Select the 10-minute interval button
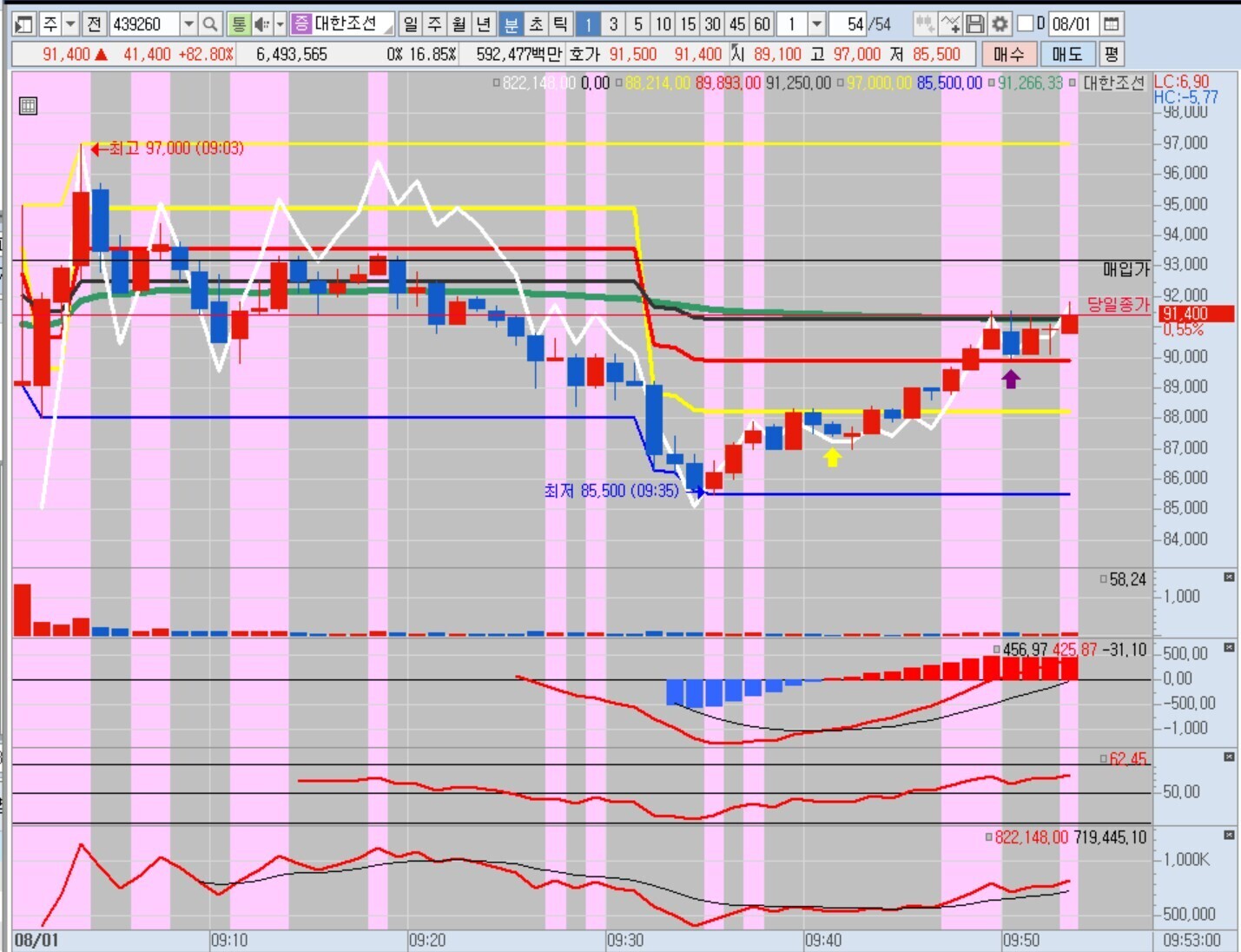 (663, 23)
